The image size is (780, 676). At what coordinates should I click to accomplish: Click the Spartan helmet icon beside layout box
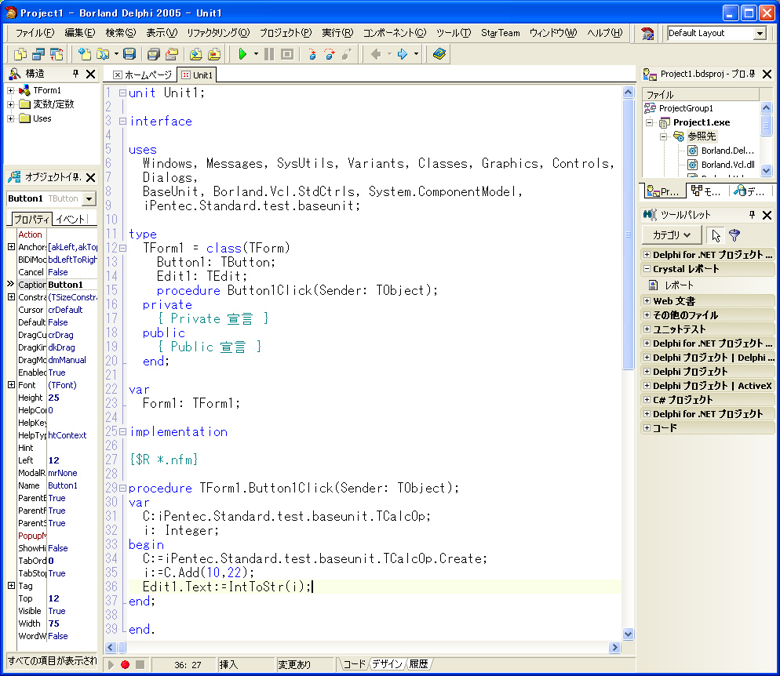pyautogui.click(x=648, y=33)
